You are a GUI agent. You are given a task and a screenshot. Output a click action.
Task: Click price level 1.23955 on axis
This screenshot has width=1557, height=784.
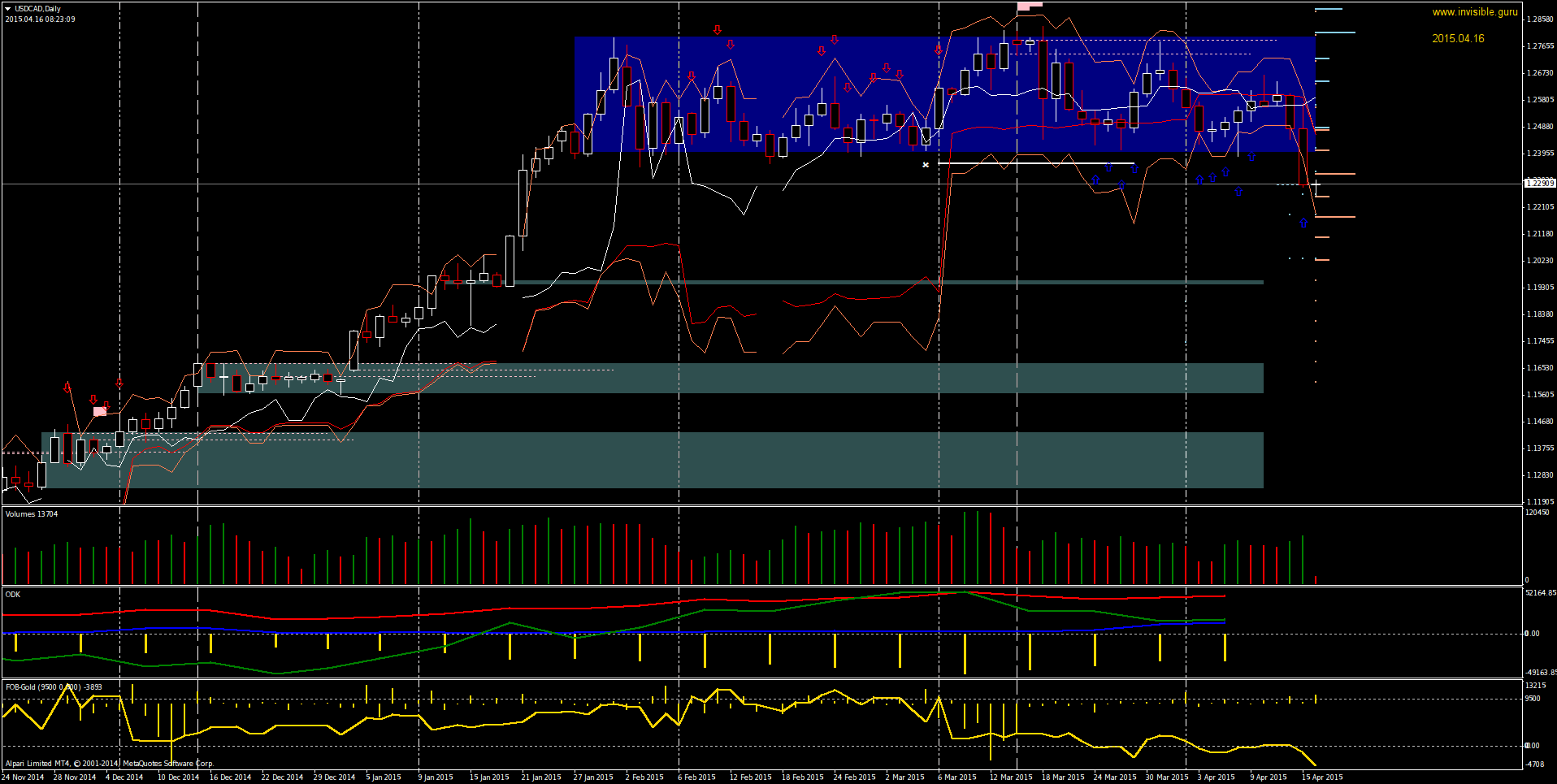[1540, 154]
